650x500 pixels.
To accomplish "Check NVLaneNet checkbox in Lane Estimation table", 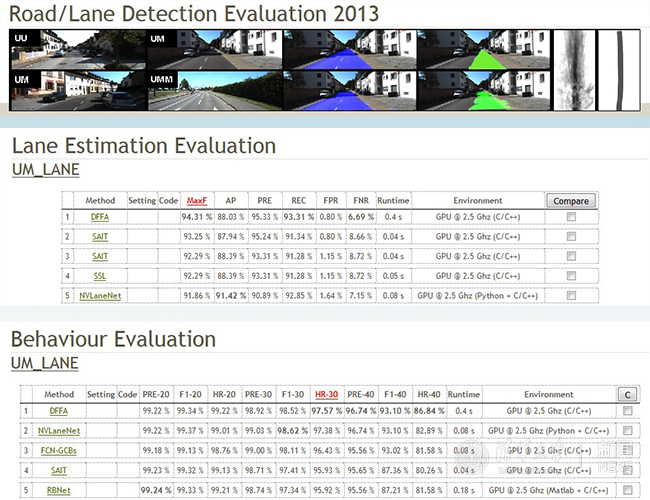I will click(x=571, y=296).
